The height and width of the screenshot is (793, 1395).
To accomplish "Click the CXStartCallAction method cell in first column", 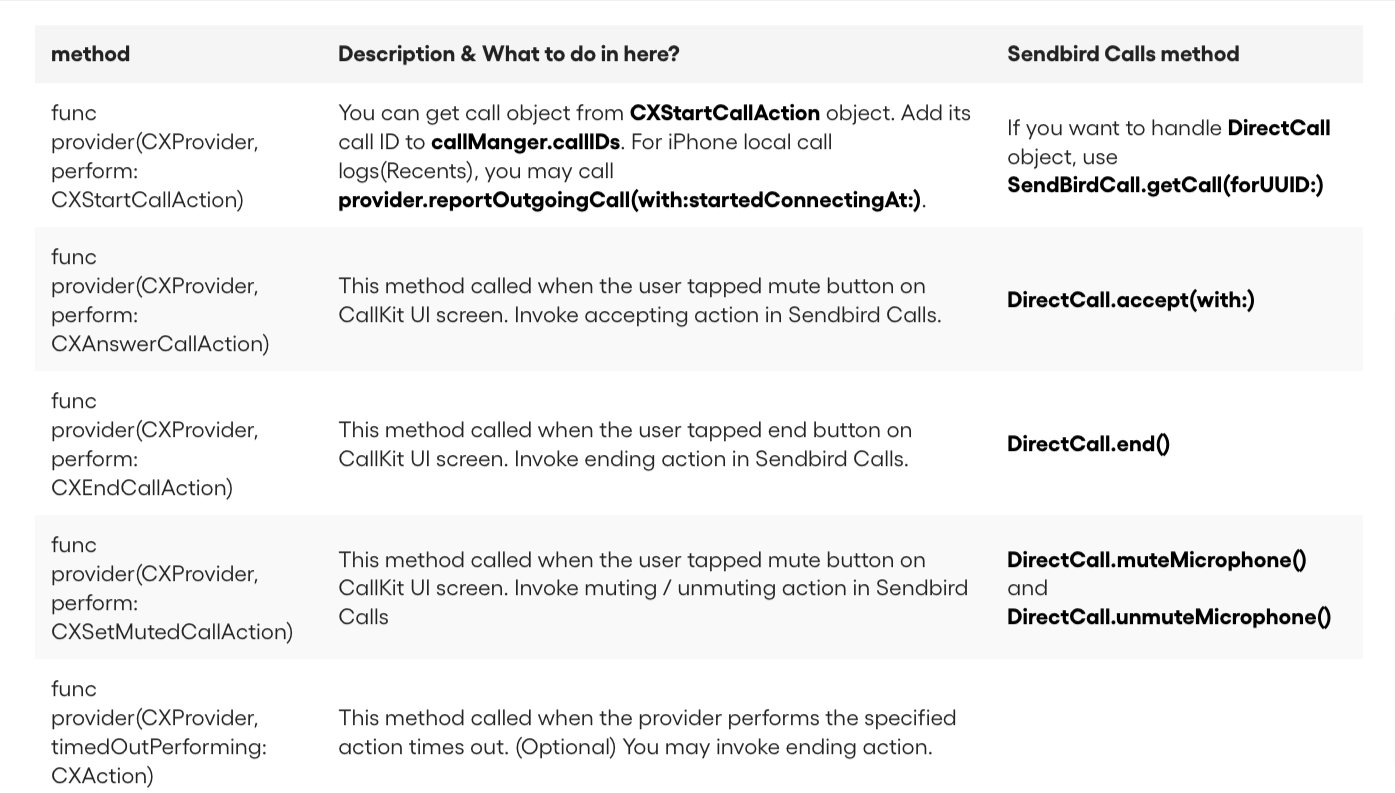I will pos(154,156).
